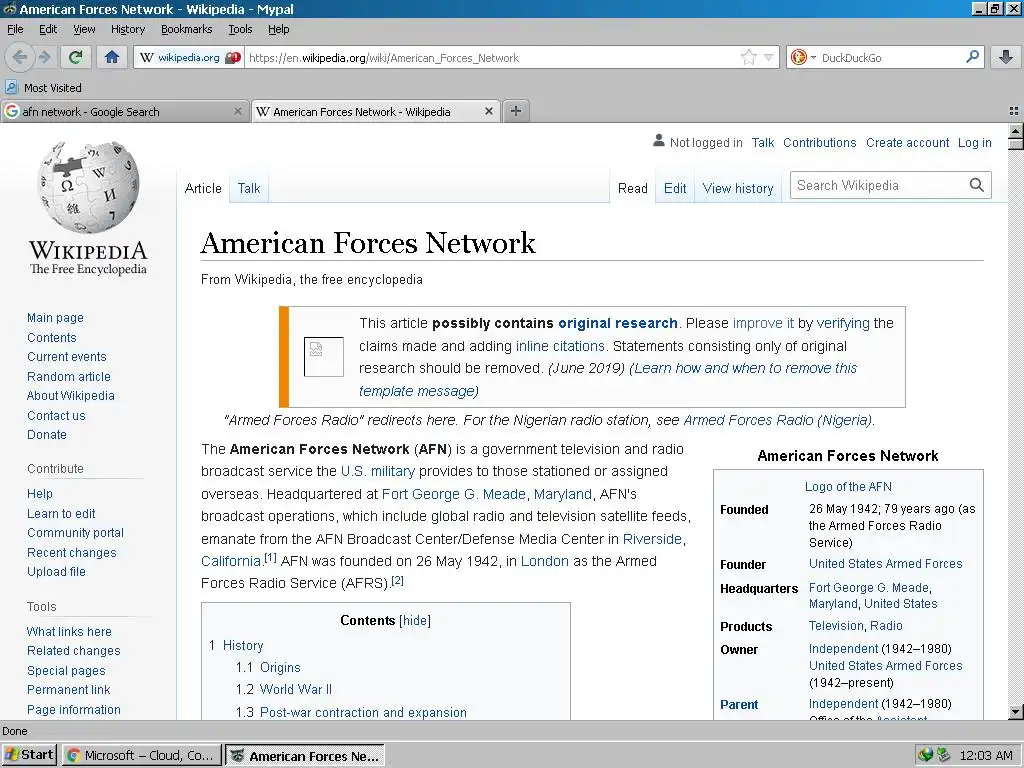Open Random article in sidebar

(69, 376)
